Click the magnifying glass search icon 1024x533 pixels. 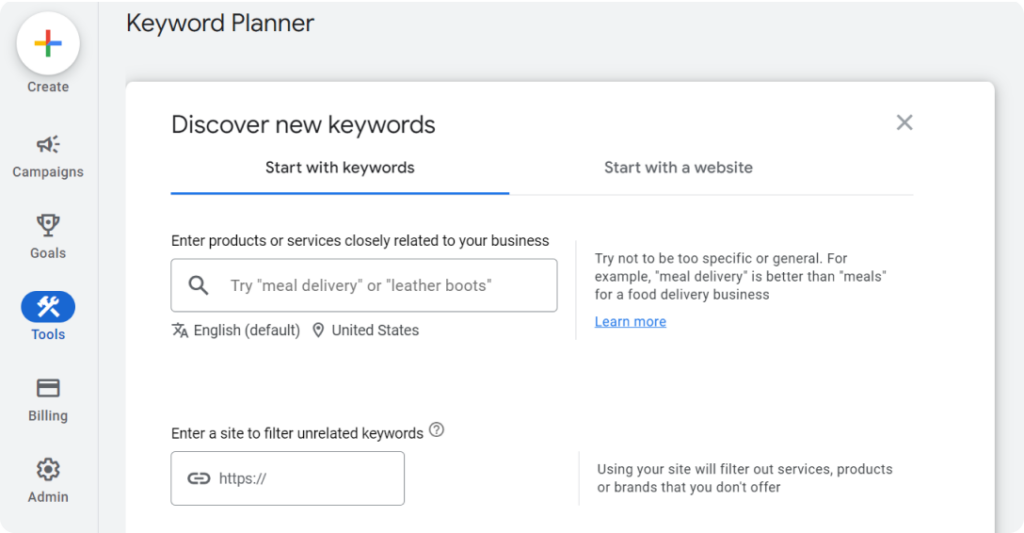[x=198, y=285]
